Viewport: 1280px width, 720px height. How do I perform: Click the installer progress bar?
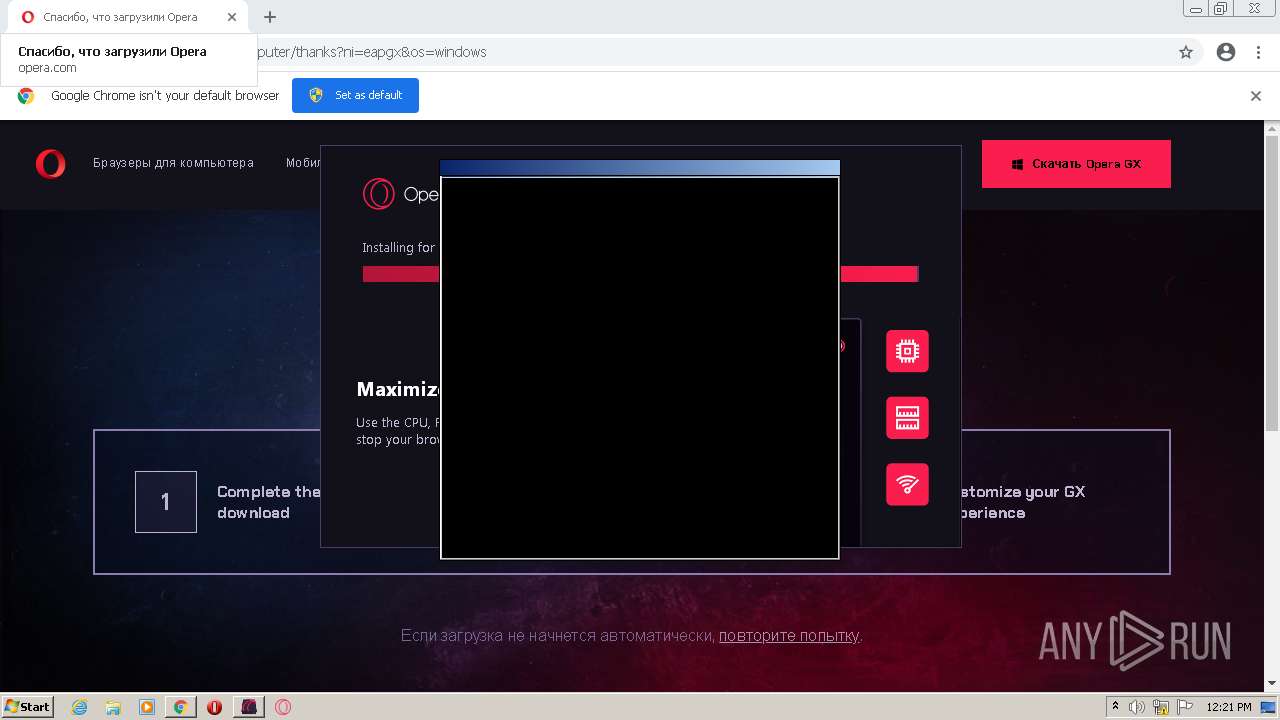click(640, 274)
